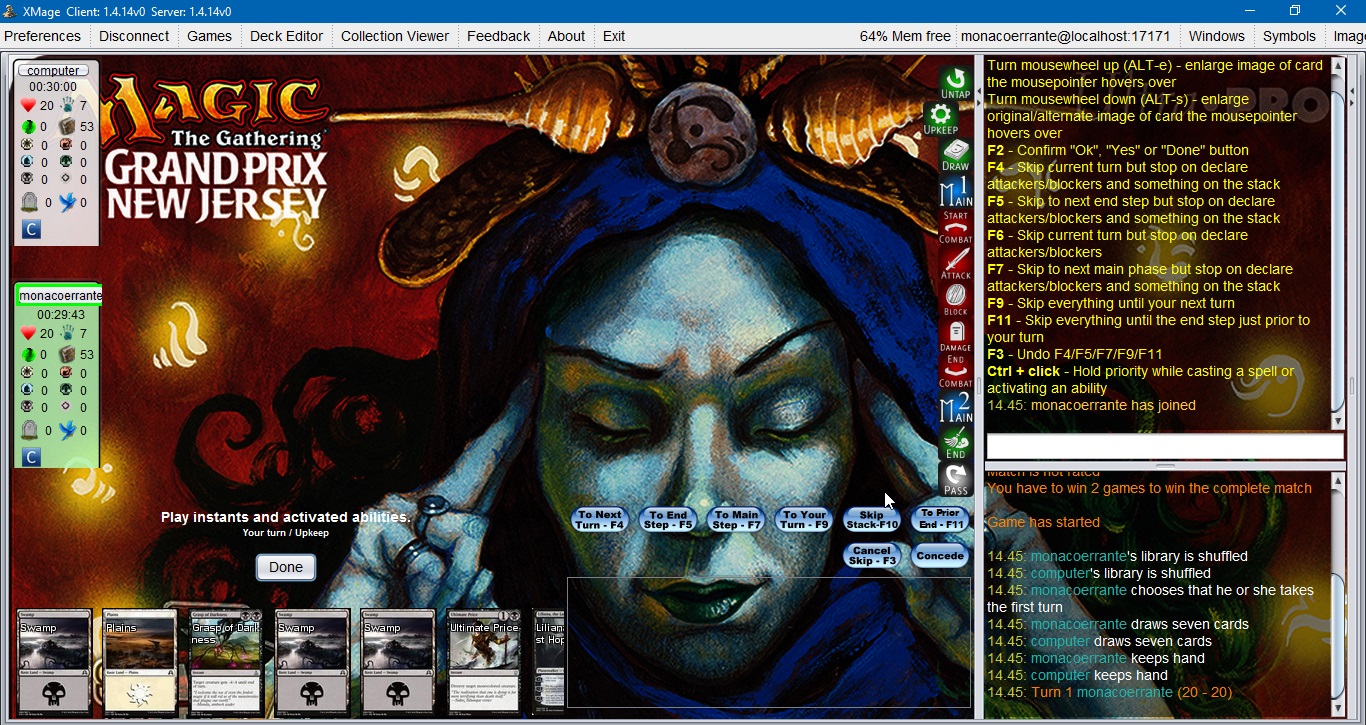Click monacoerrante@localhost:17171 connection label
This screenshot has height=725, width=1366.
1066,36
